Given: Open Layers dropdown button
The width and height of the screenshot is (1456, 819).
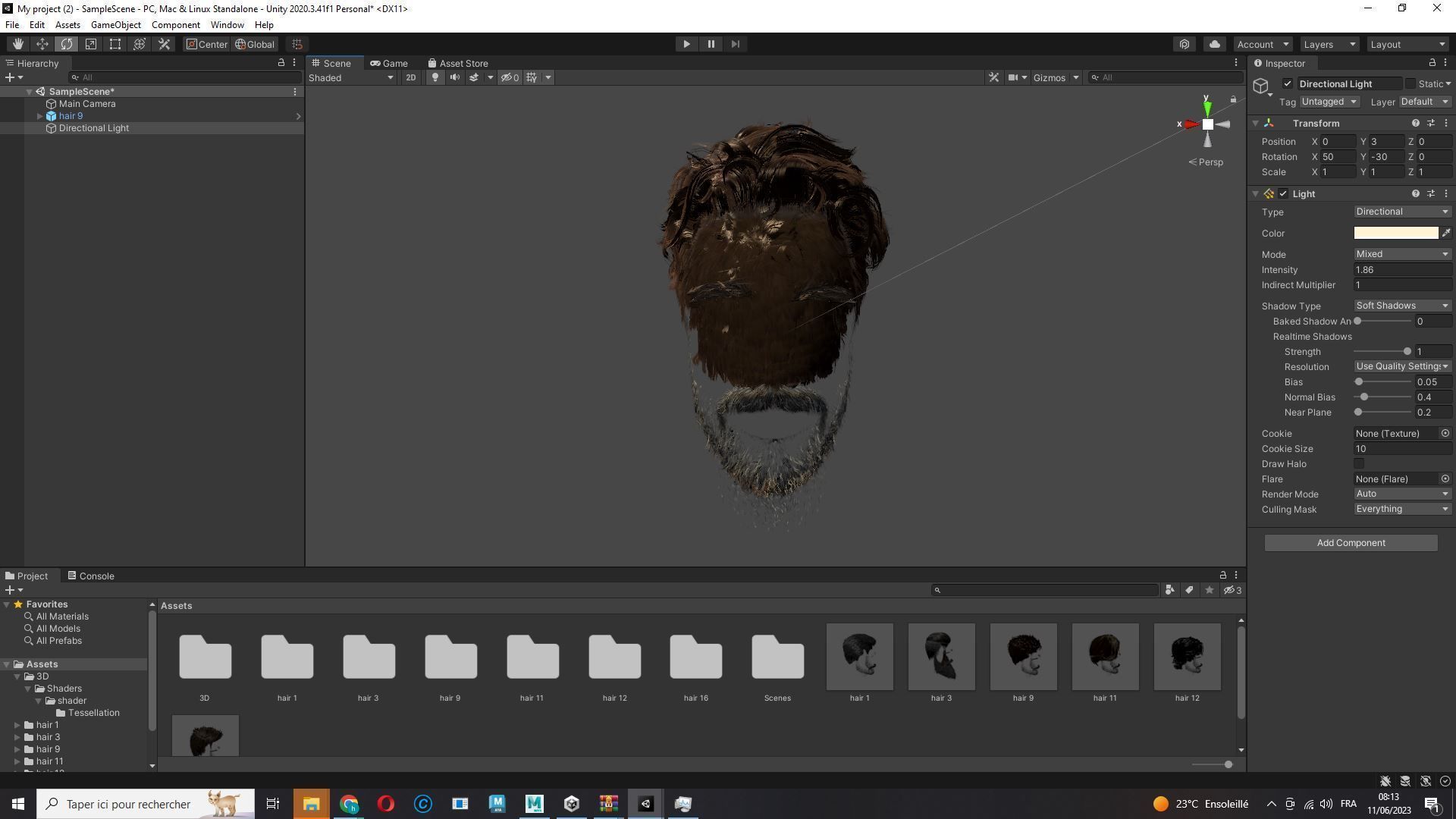Looking at the screenshot, I should point(1329,44).
